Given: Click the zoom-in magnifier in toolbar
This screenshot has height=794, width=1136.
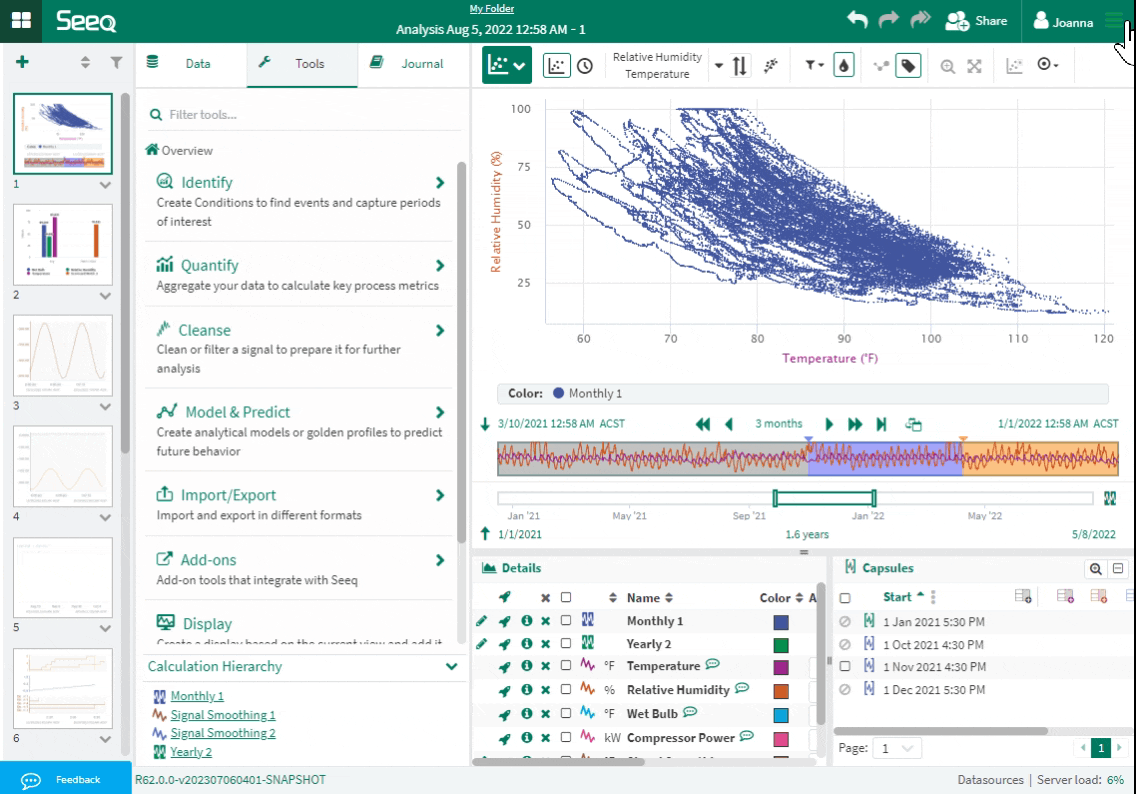Looking at the screenshot, I should click(947, 66).
